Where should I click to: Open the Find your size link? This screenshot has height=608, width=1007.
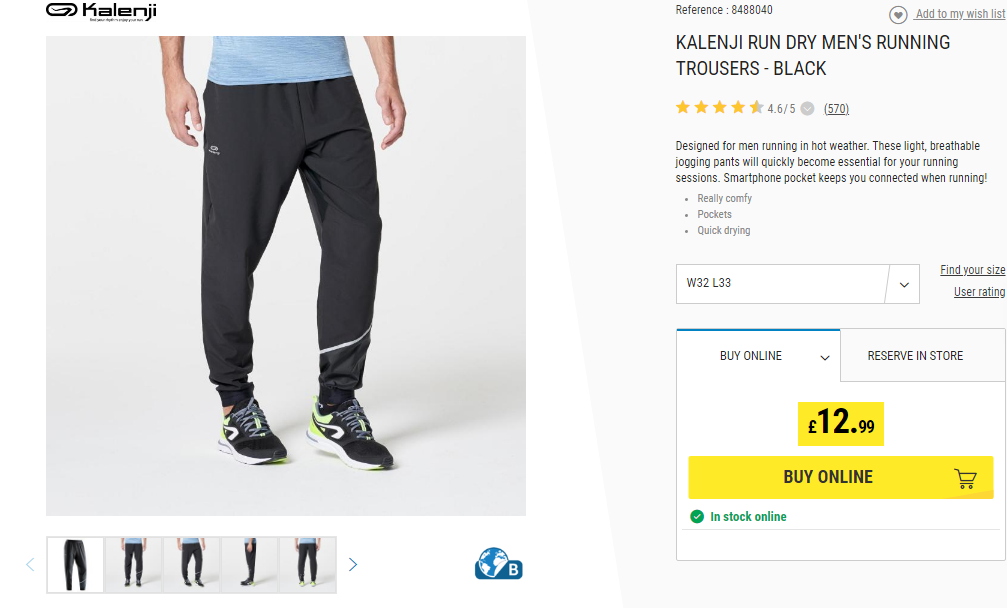tap(972, 270)
